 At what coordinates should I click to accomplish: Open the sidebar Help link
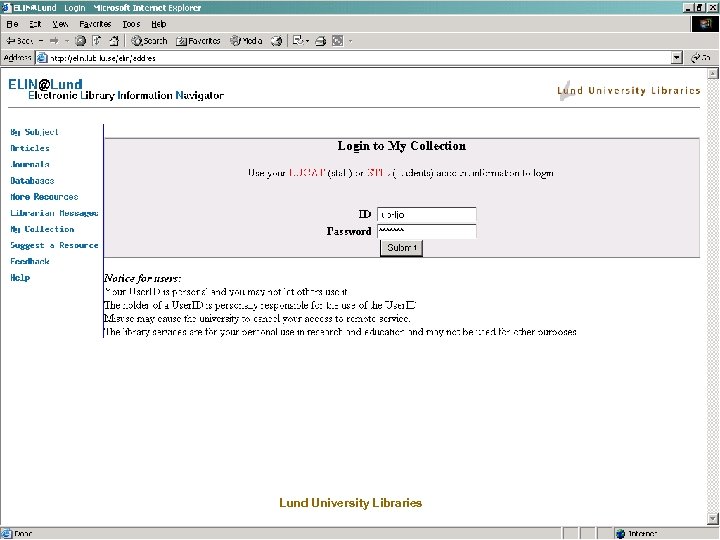point(20,277)
